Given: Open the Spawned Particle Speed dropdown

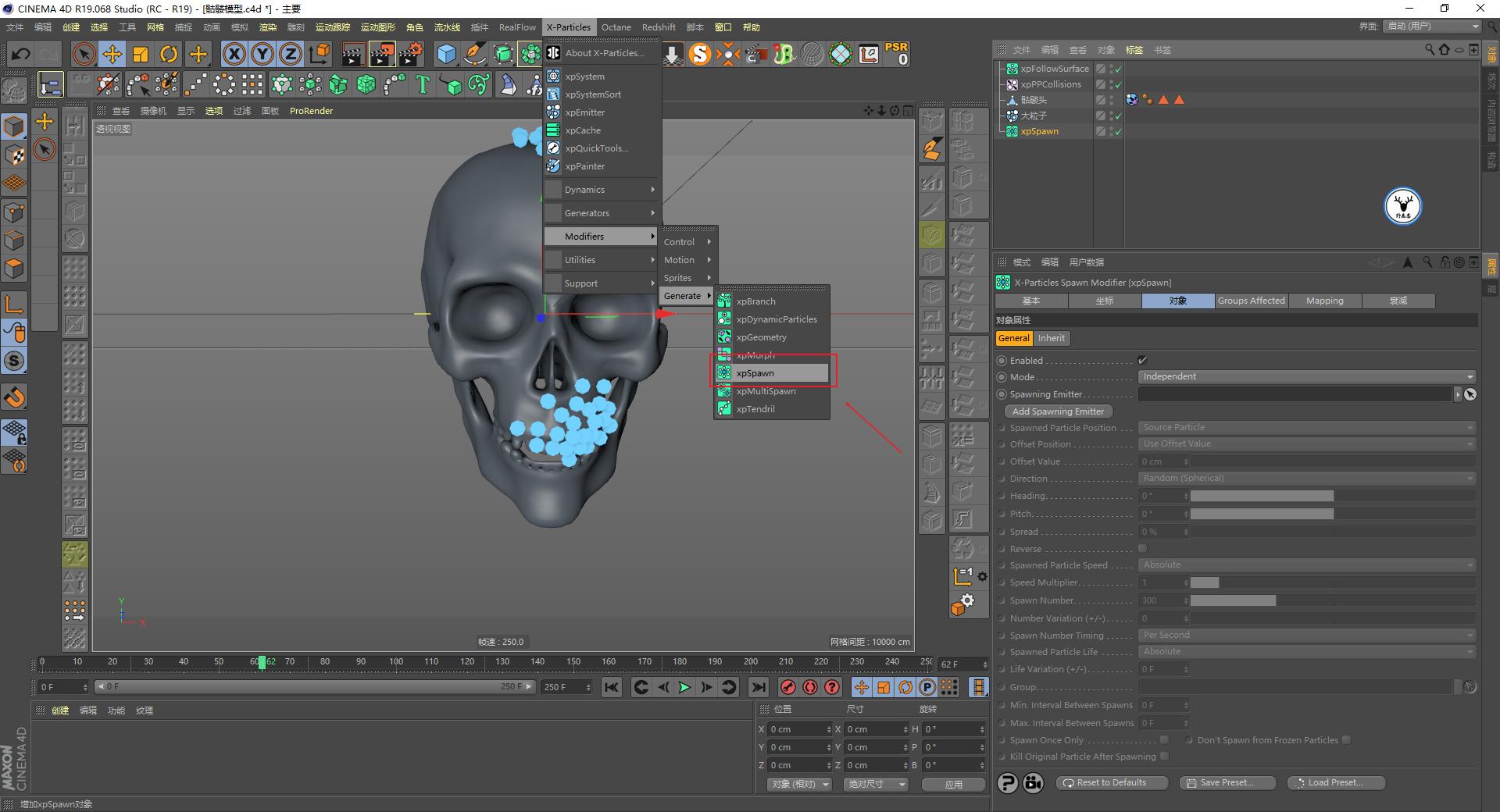Looking at the screenshot, I should click(x=1305, y=564).
